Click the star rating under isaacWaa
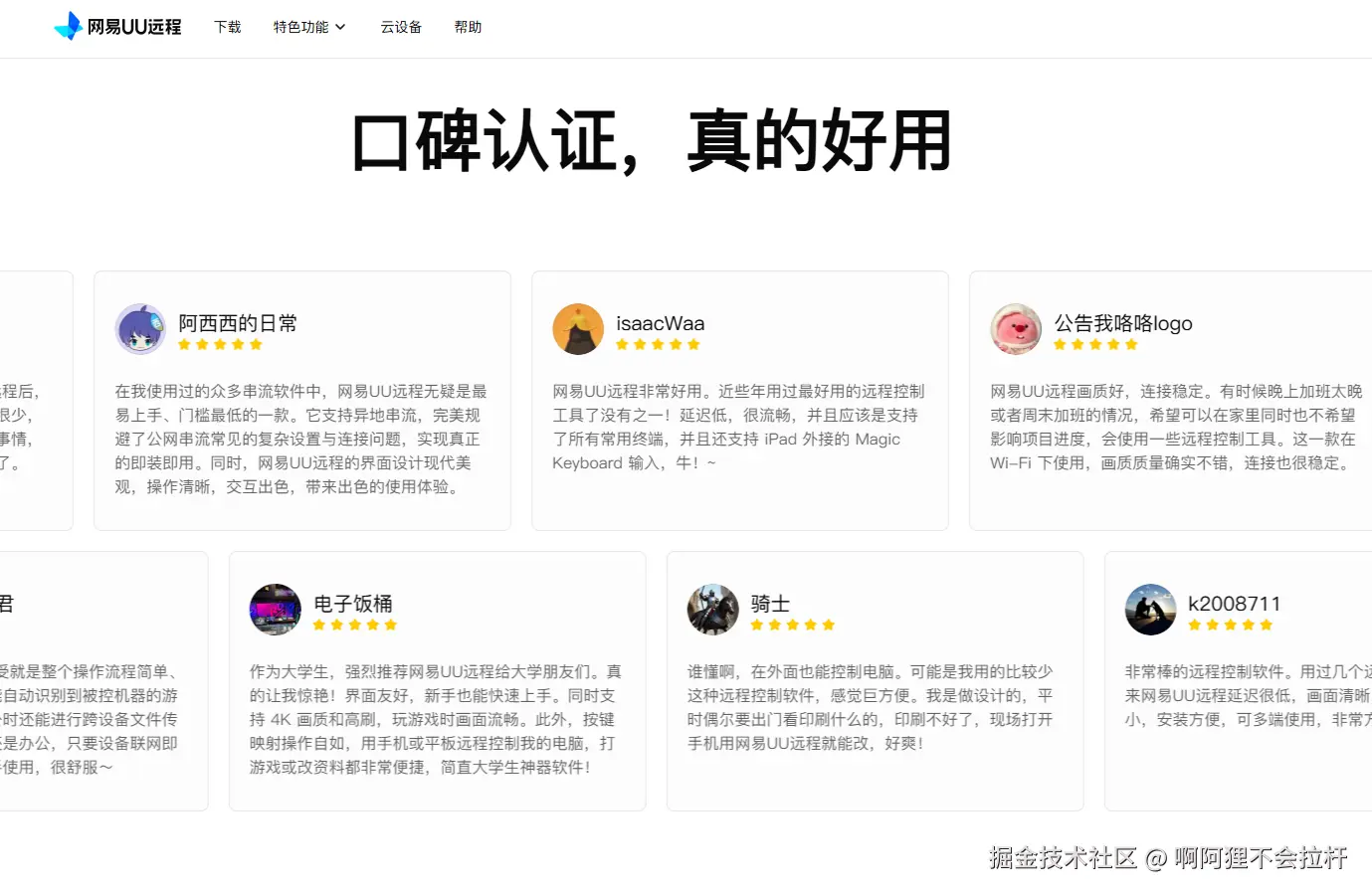Image resolution: width=1372 pixels, height=896 pixels. (658, 344)
